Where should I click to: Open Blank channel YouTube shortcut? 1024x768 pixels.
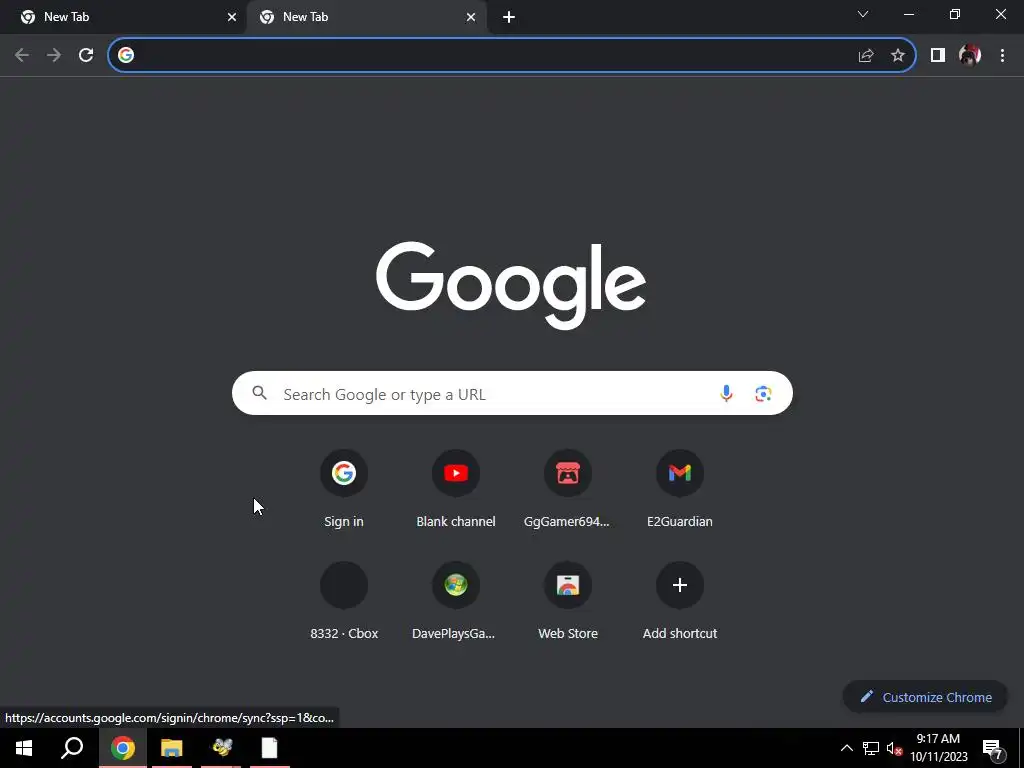(456, 488)
